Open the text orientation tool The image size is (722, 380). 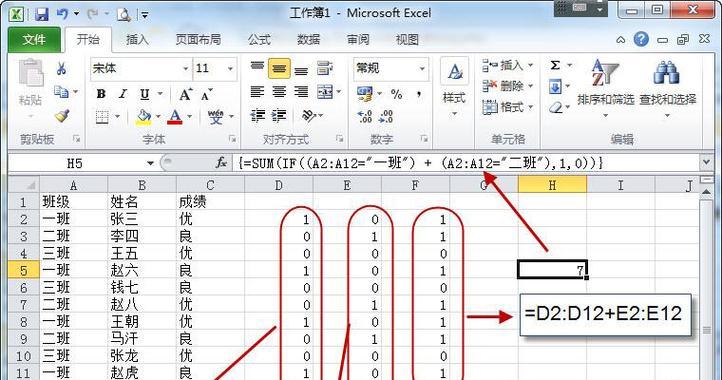309,115
